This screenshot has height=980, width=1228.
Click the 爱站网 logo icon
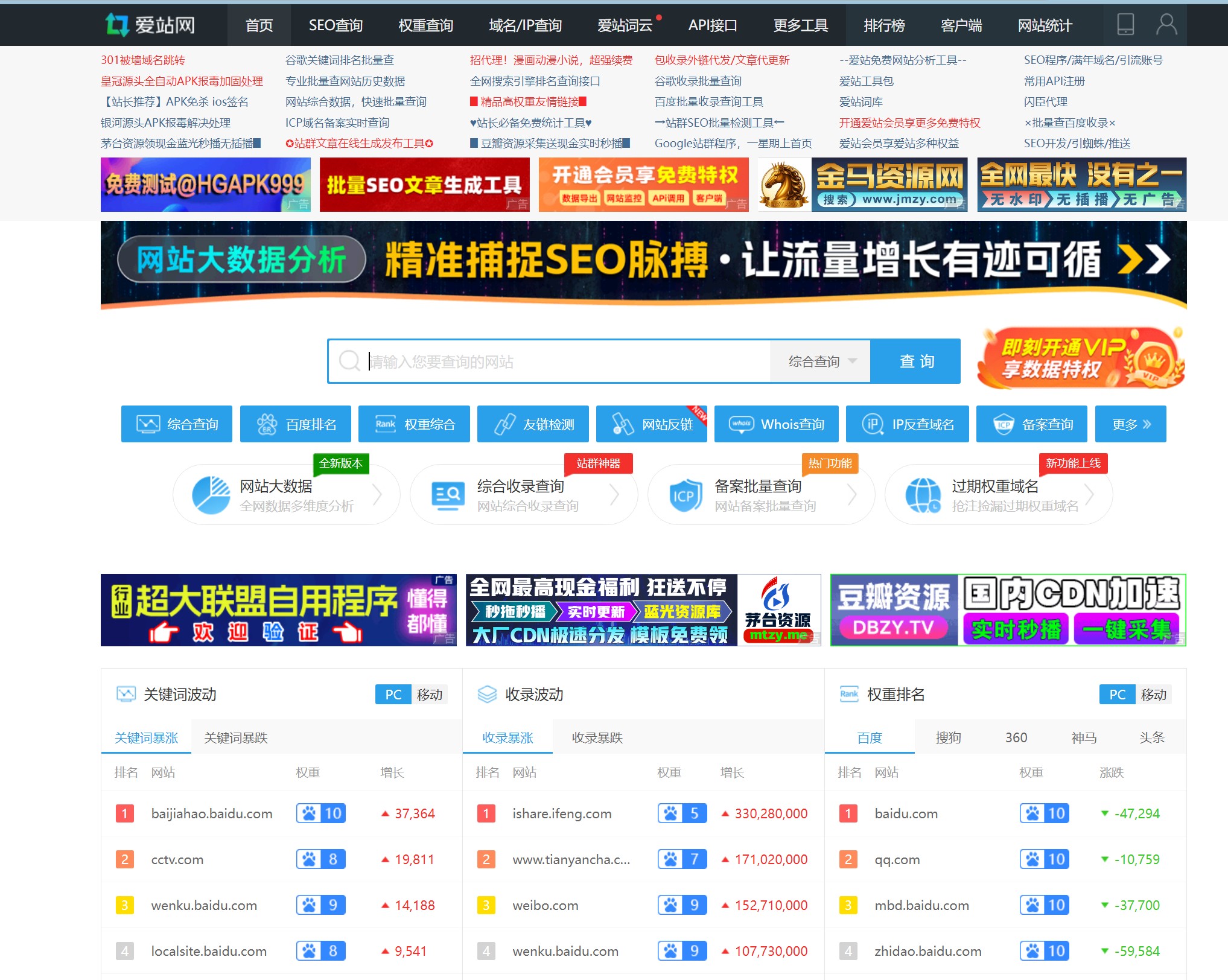(x=117, y=25)
